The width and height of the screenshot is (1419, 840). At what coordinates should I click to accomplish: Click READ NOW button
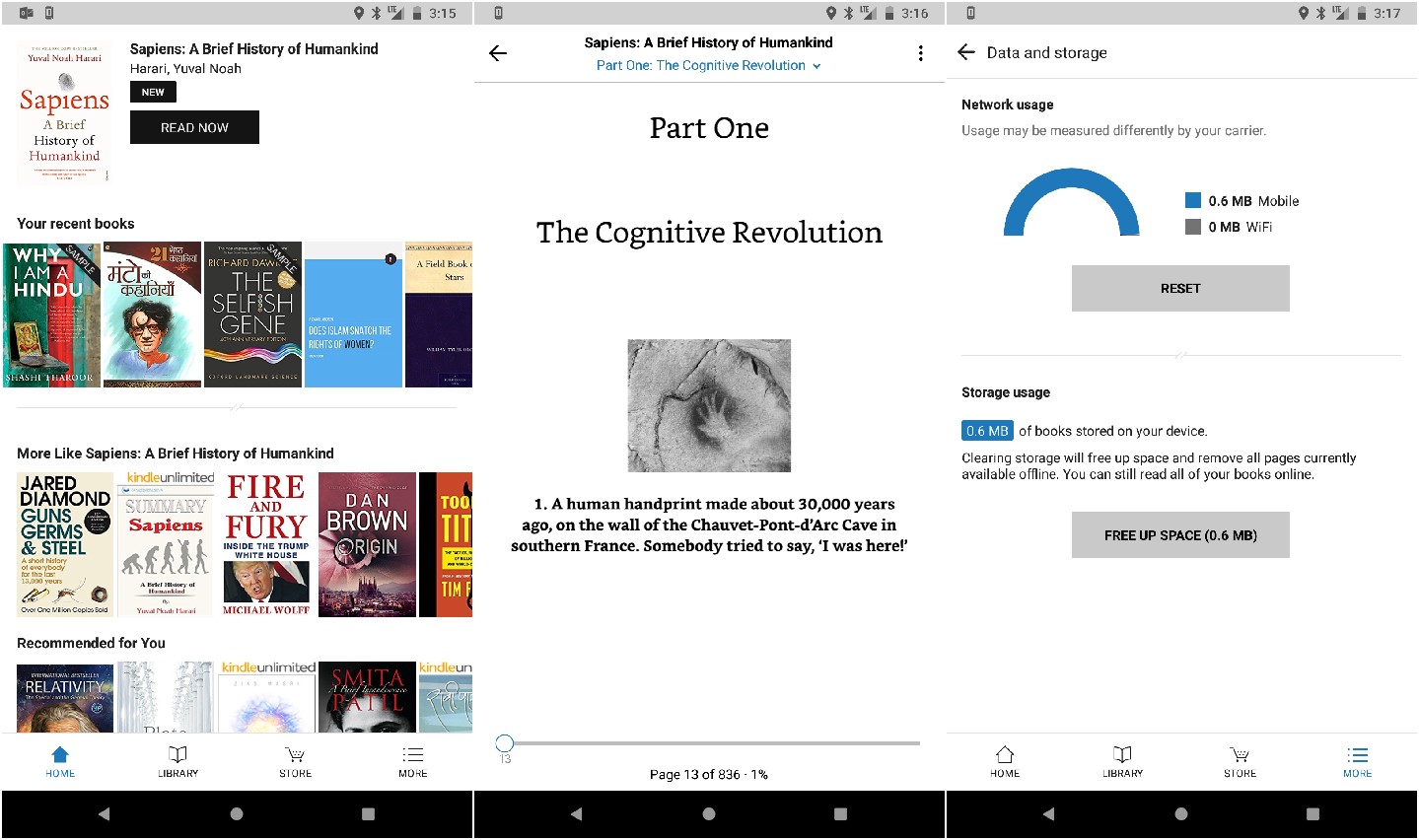click(x=194, y=127)
